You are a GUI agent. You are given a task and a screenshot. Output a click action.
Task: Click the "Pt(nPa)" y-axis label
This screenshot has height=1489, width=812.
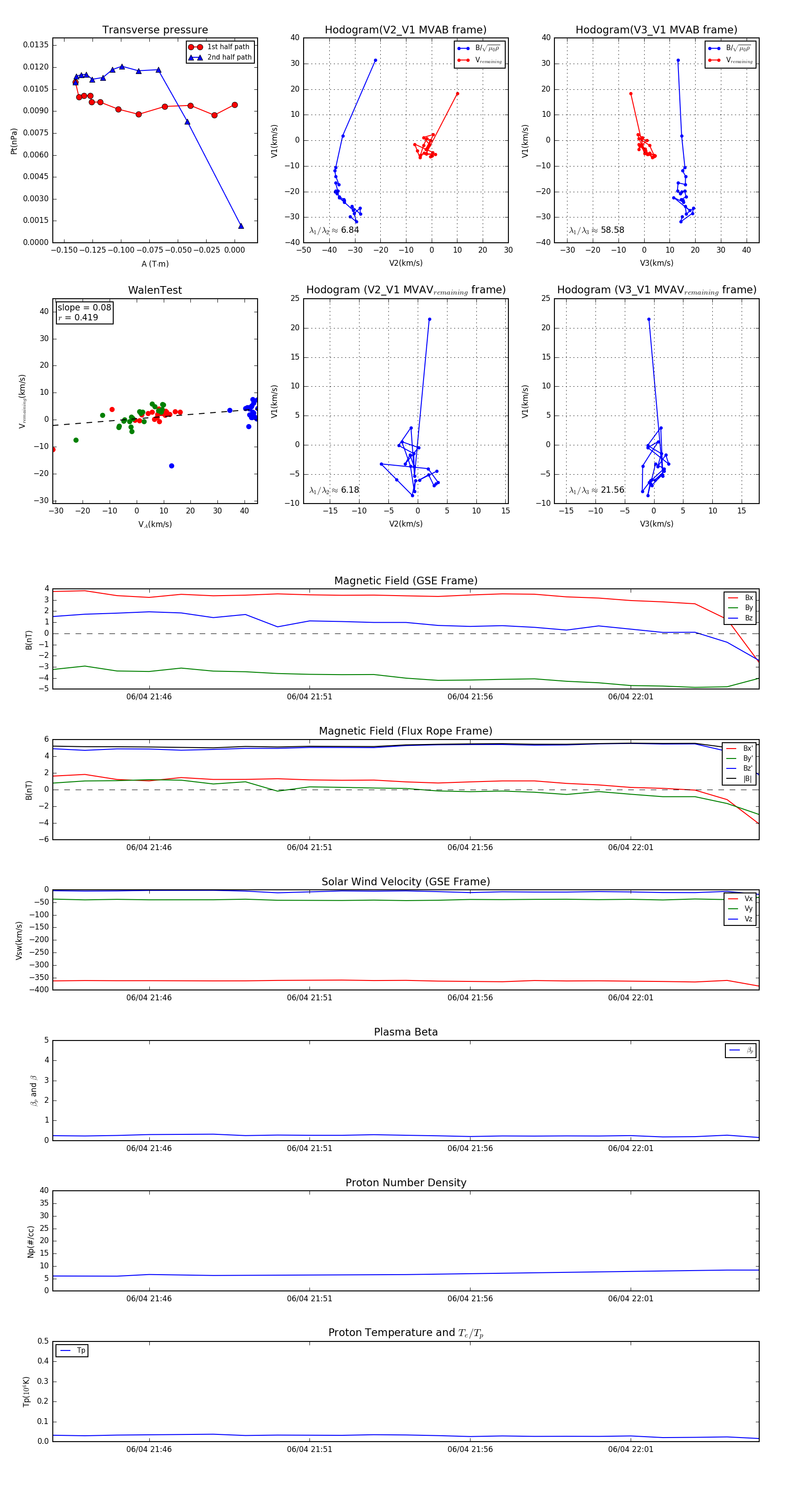14,141
